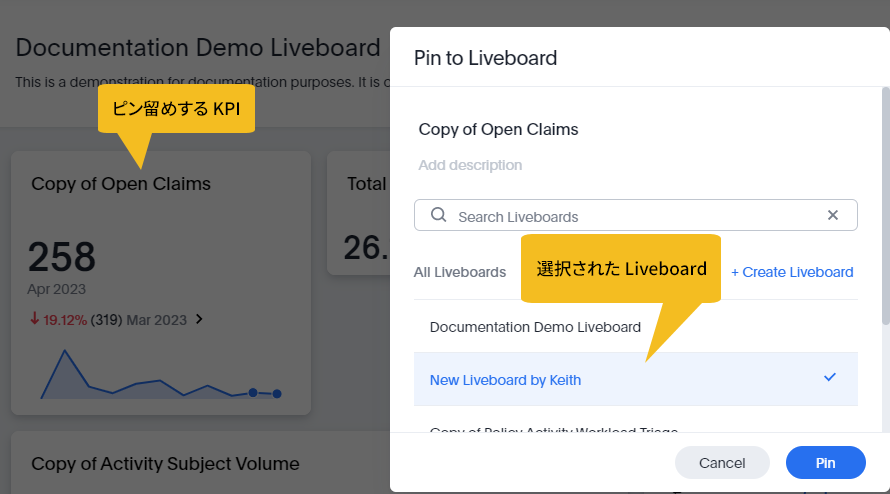Click the dialog's vertical scrollbar
The height and width of the screenshot is (494, 890).
885,206
